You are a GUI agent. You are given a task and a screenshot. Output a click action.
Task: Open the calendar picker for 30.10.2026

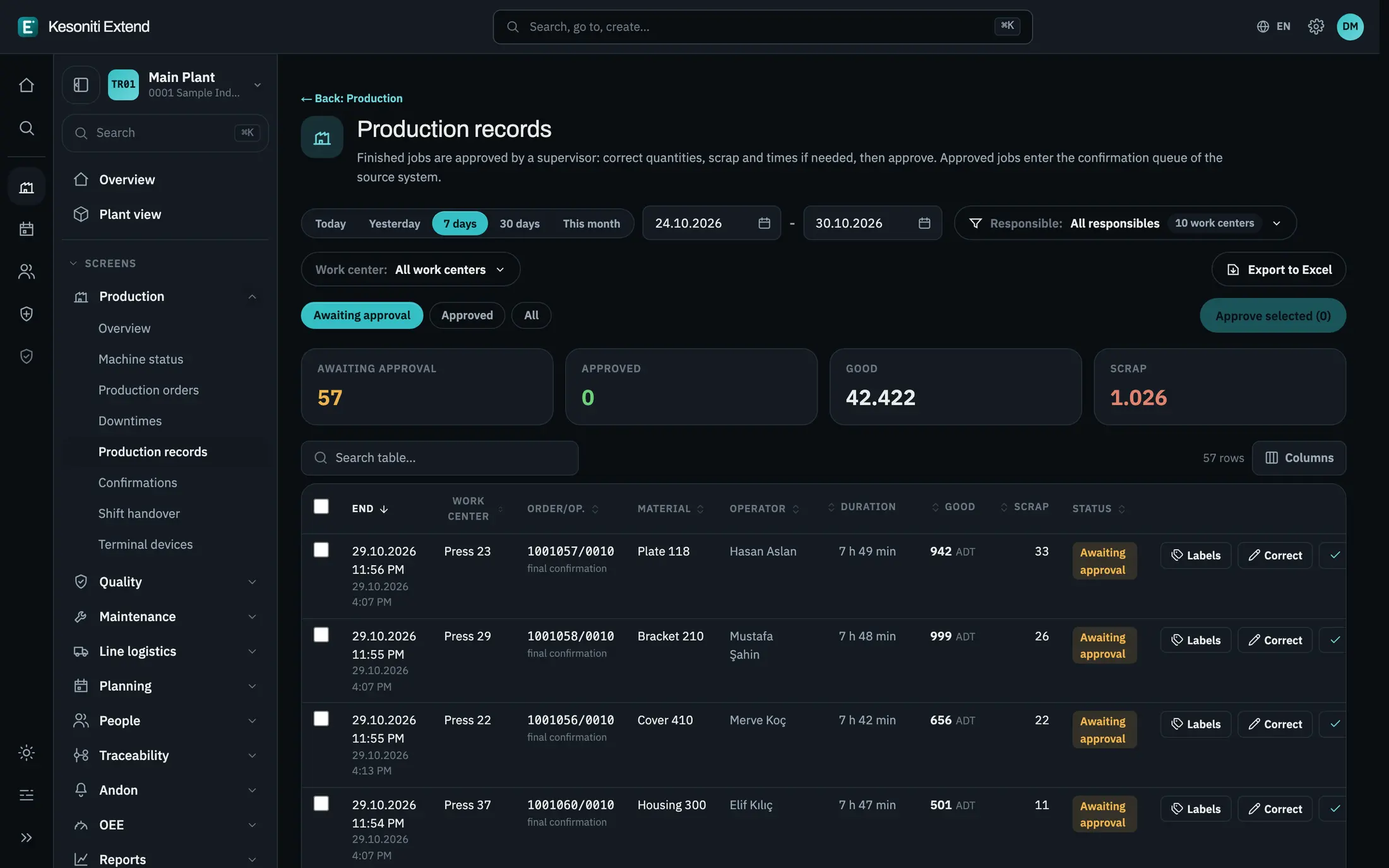click(x=924, y=223)
